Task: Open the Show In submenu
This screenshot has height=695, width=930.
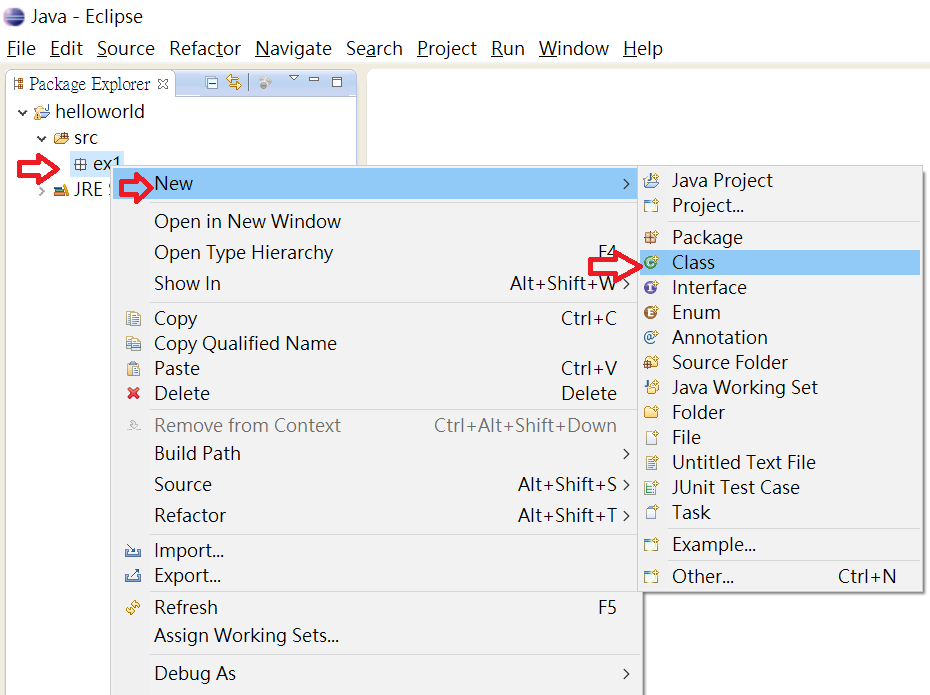Action: 375,283
